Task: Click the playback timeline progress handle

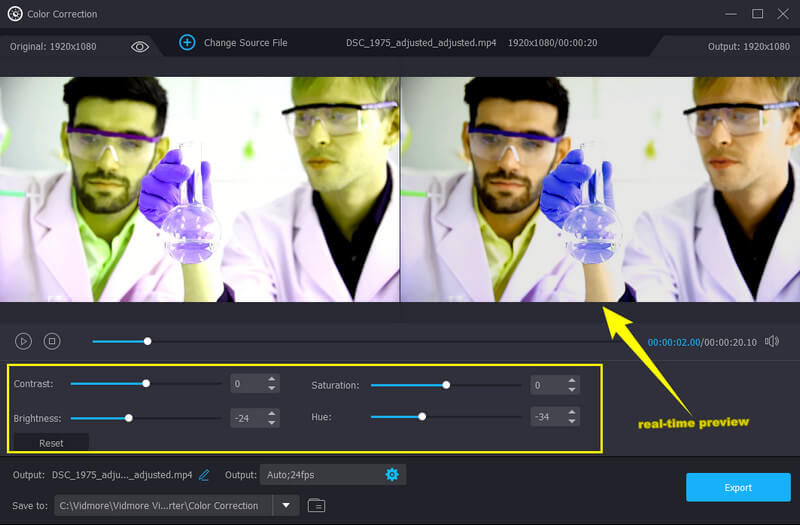Action: click(147, 341)
